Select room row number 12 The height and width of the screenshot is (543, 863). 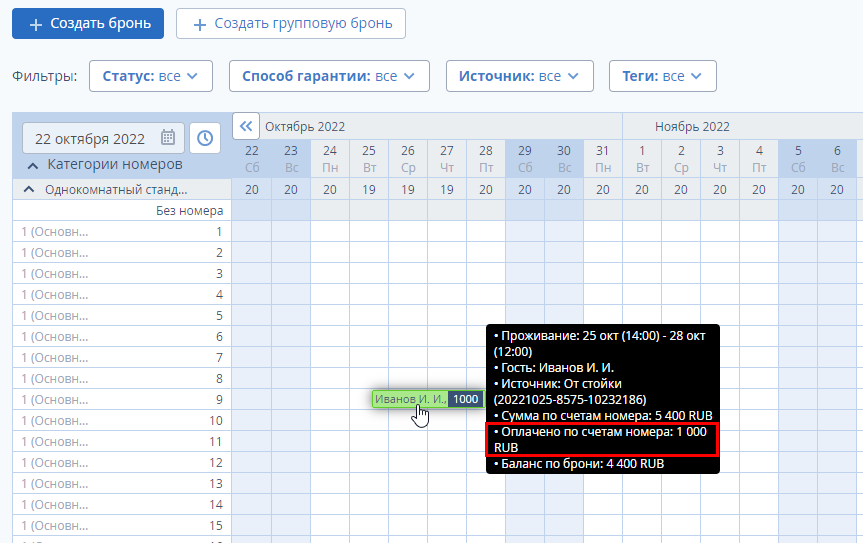[x=122, y=463]
